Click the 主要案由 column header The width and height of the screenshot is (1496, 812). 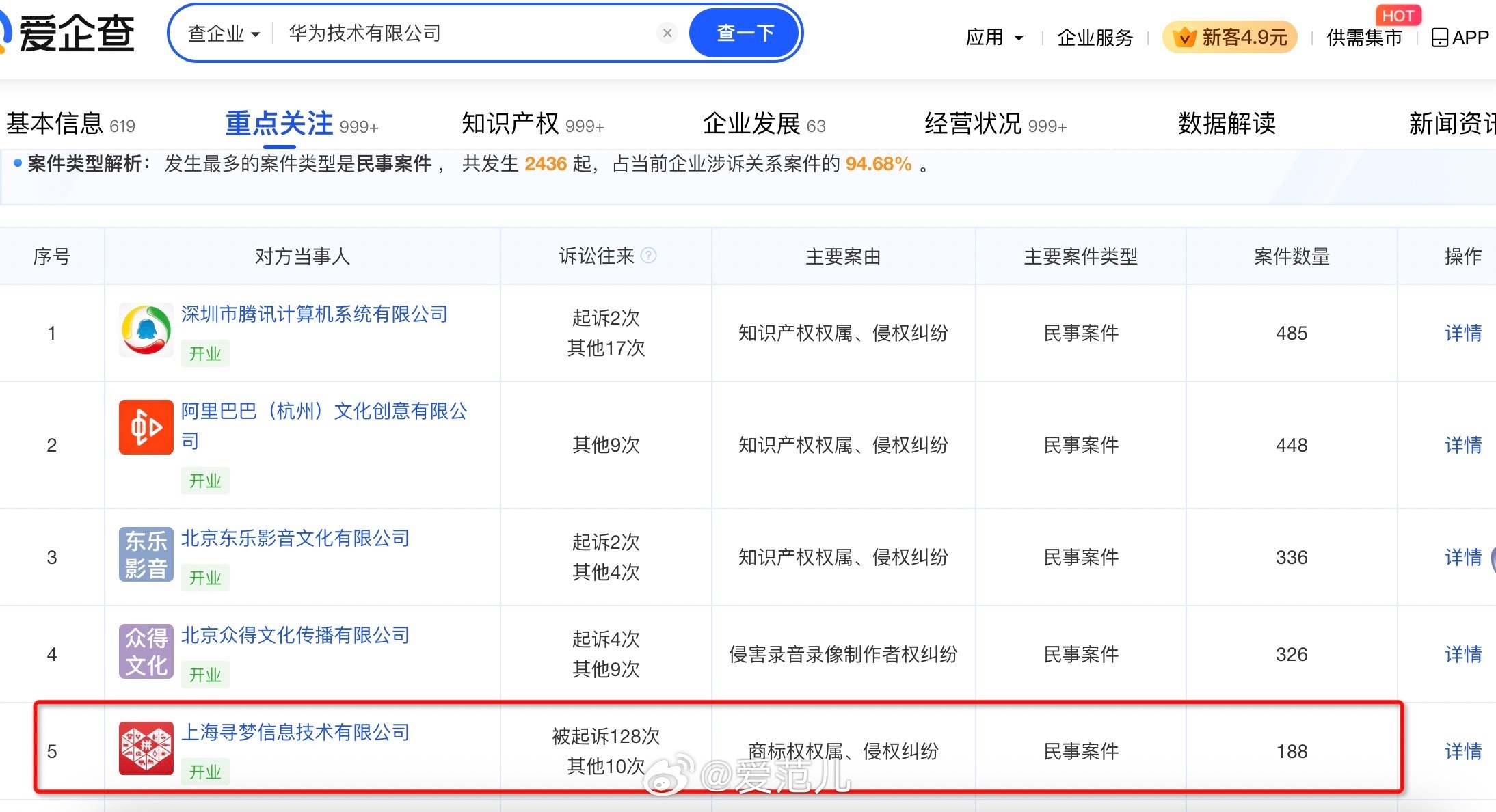[x=843, y=256]
